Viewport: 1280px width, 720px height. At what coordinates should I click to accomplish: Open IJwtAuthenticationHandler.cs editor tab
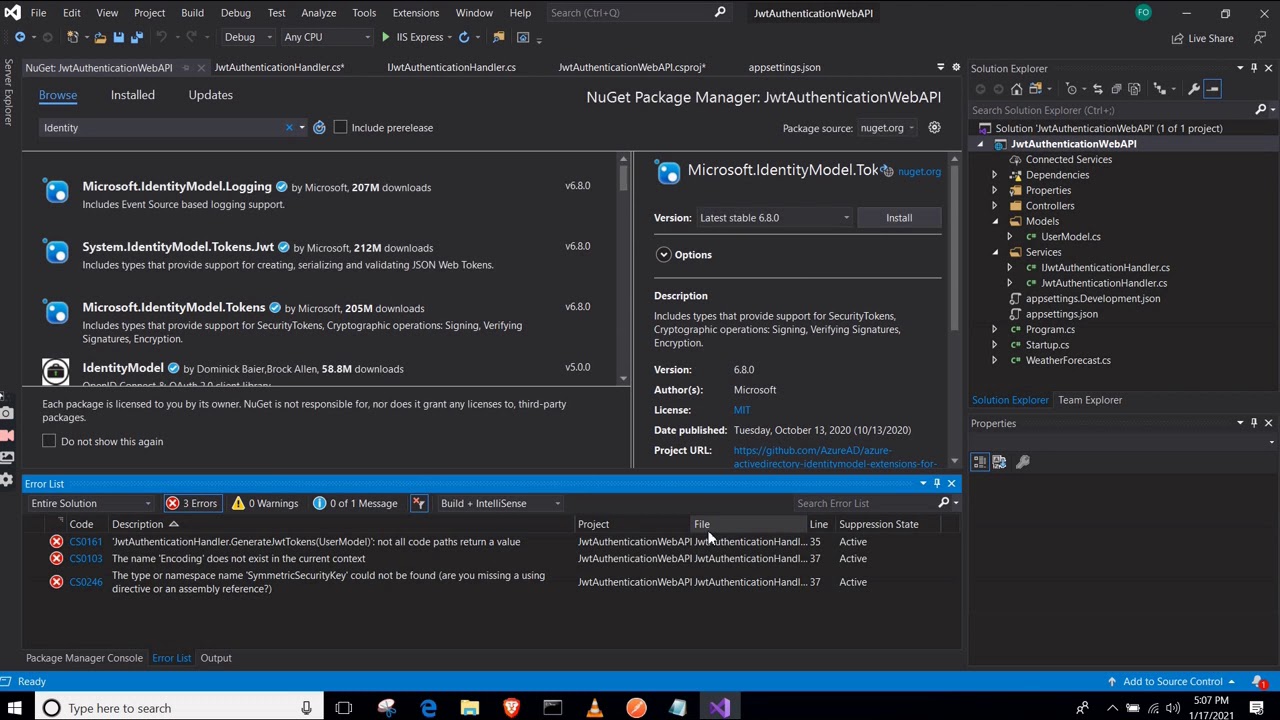[451, 67]
